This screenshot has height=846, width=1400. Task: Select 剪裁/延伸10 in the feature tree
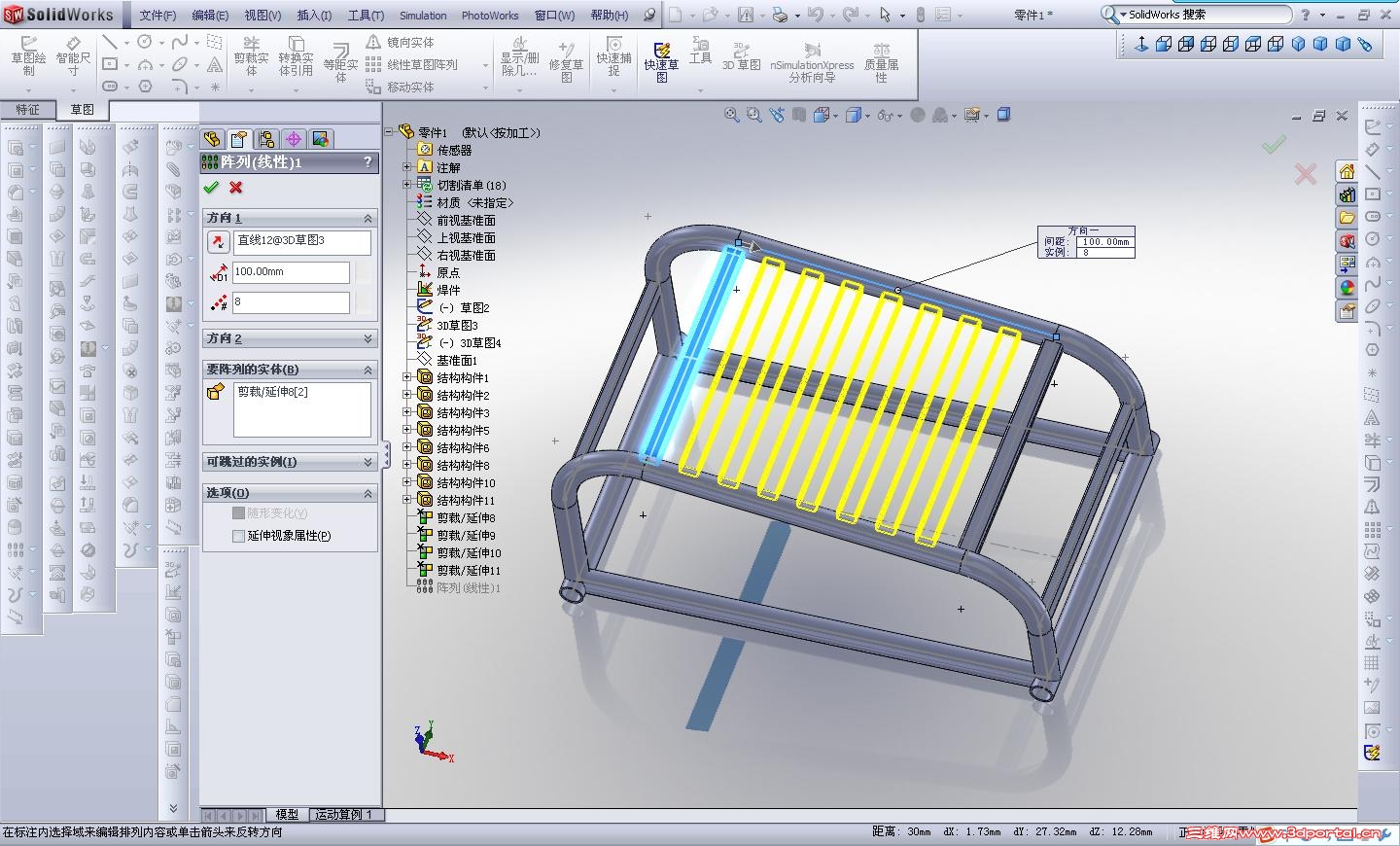pyautogui.click(x=469, y=553)
